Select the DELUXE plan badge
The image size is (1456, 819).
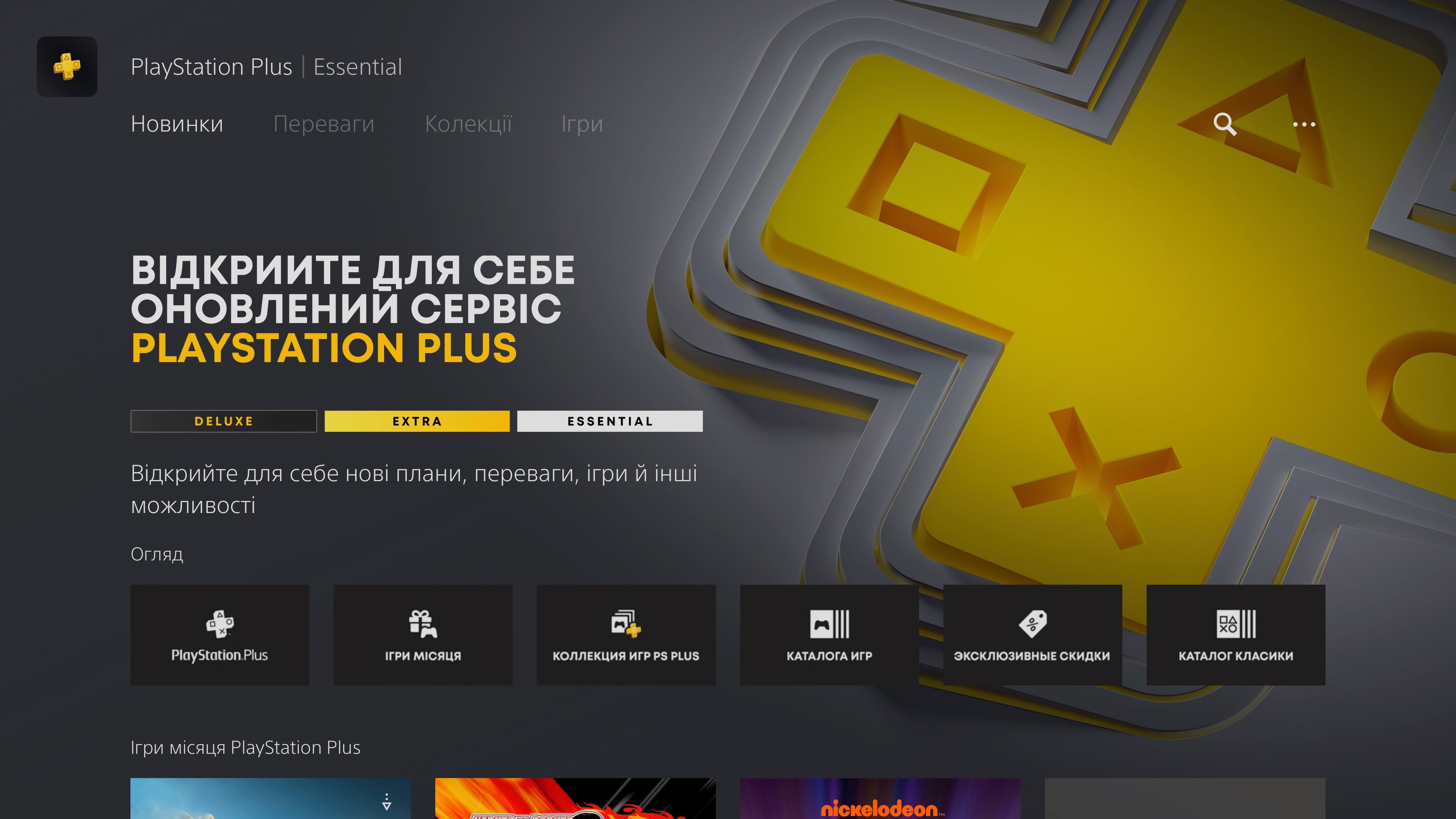coord(224,421)
